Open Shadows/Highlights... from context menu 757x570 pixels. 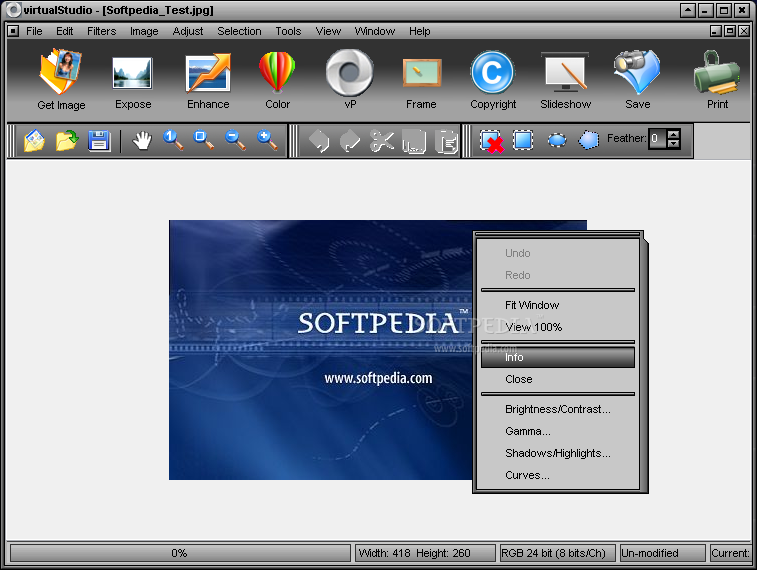(x=558, y=453)
